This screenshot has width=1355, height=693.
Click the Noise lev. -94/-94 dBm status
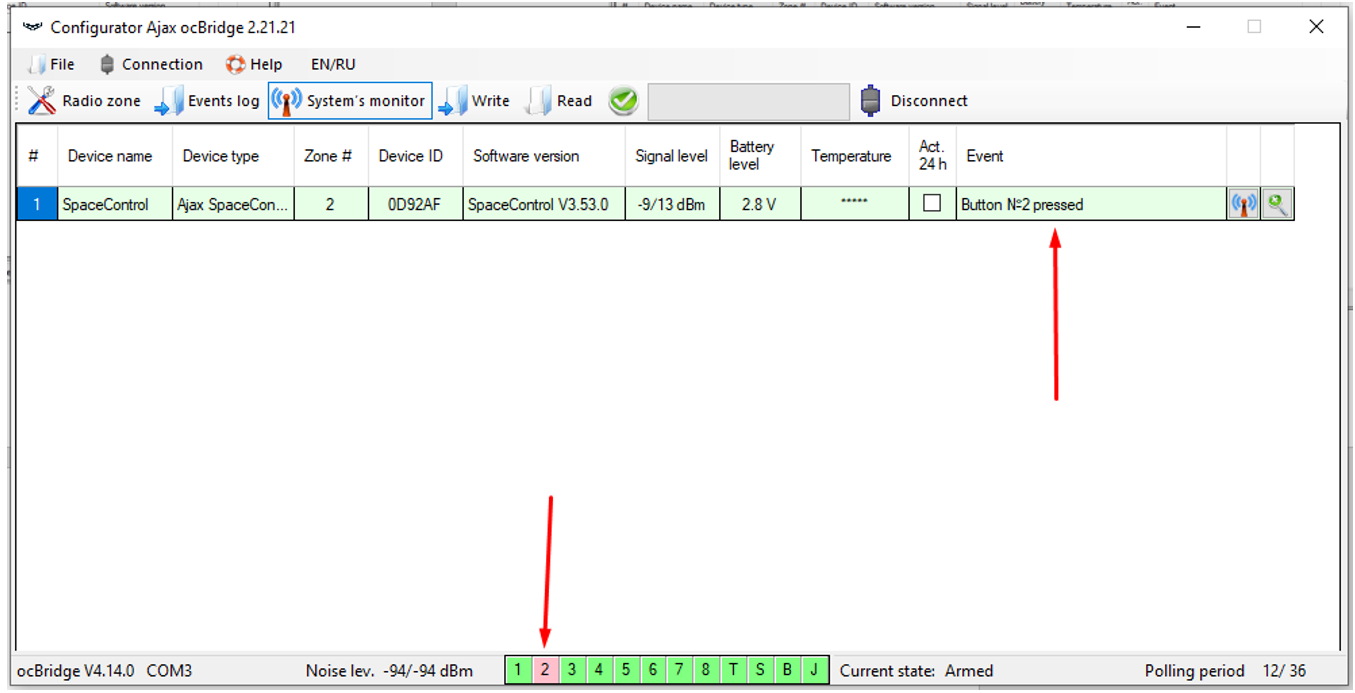pyautogui.click(x=389, y=671)
